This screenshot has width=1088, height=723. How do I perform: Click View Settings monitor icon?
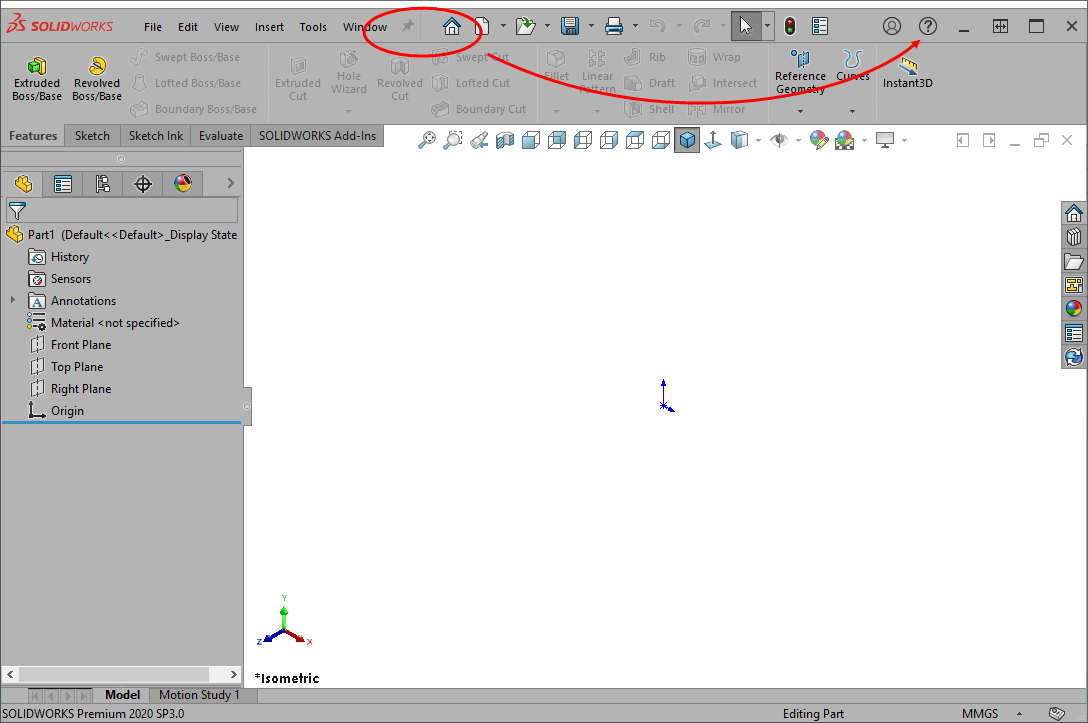point(885,140)
